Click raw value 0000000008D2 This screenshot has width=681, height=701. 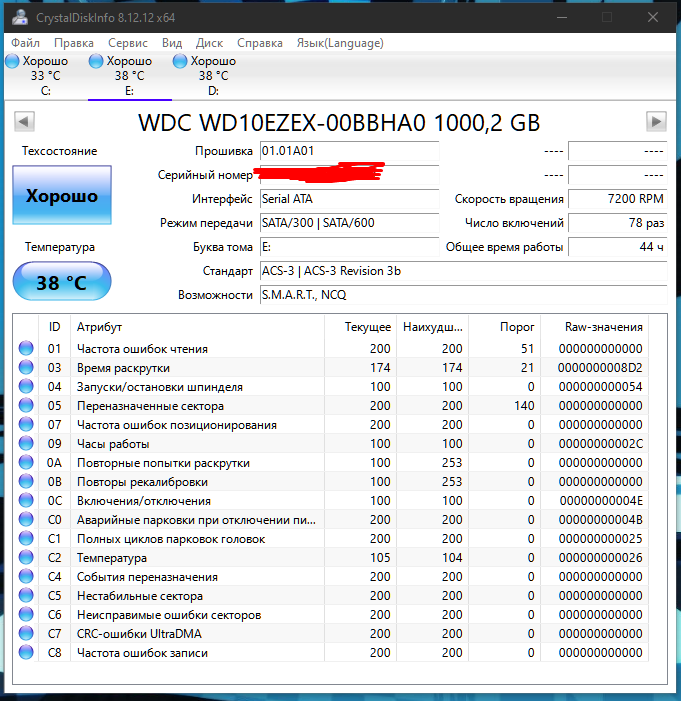[x=600, y=367]
